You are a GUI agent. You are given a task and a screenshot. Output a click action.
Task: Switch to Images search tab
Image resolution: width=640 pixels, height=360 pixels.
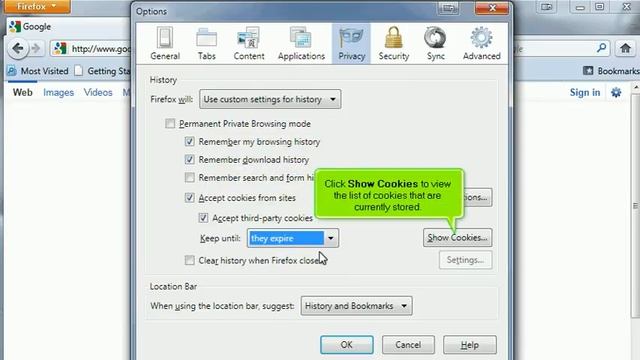click(x=58, y=92)
